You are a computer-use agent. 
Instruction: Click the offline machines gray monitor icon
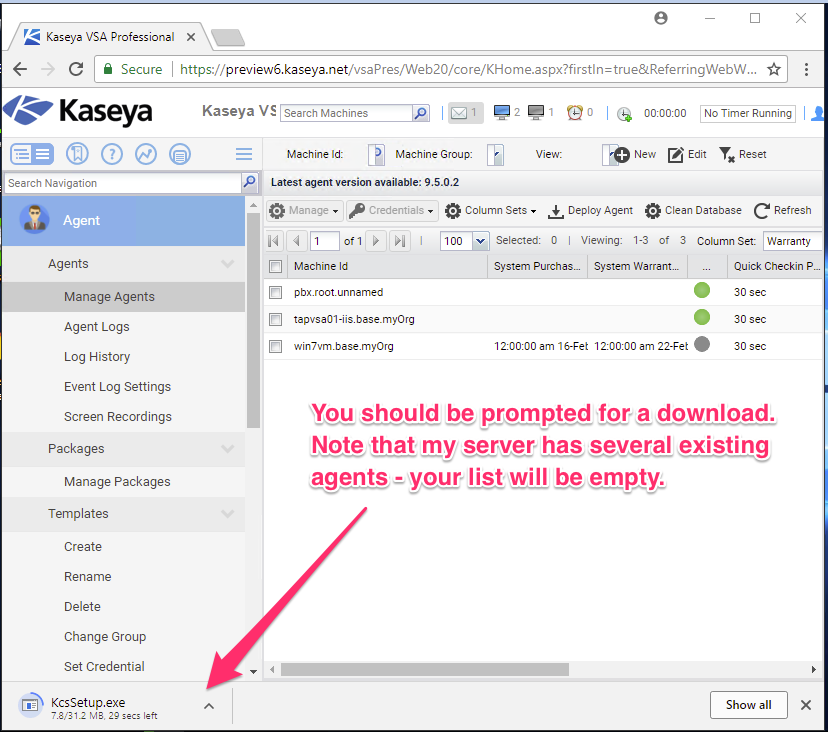pyautogui.click(x=535, y=112)
